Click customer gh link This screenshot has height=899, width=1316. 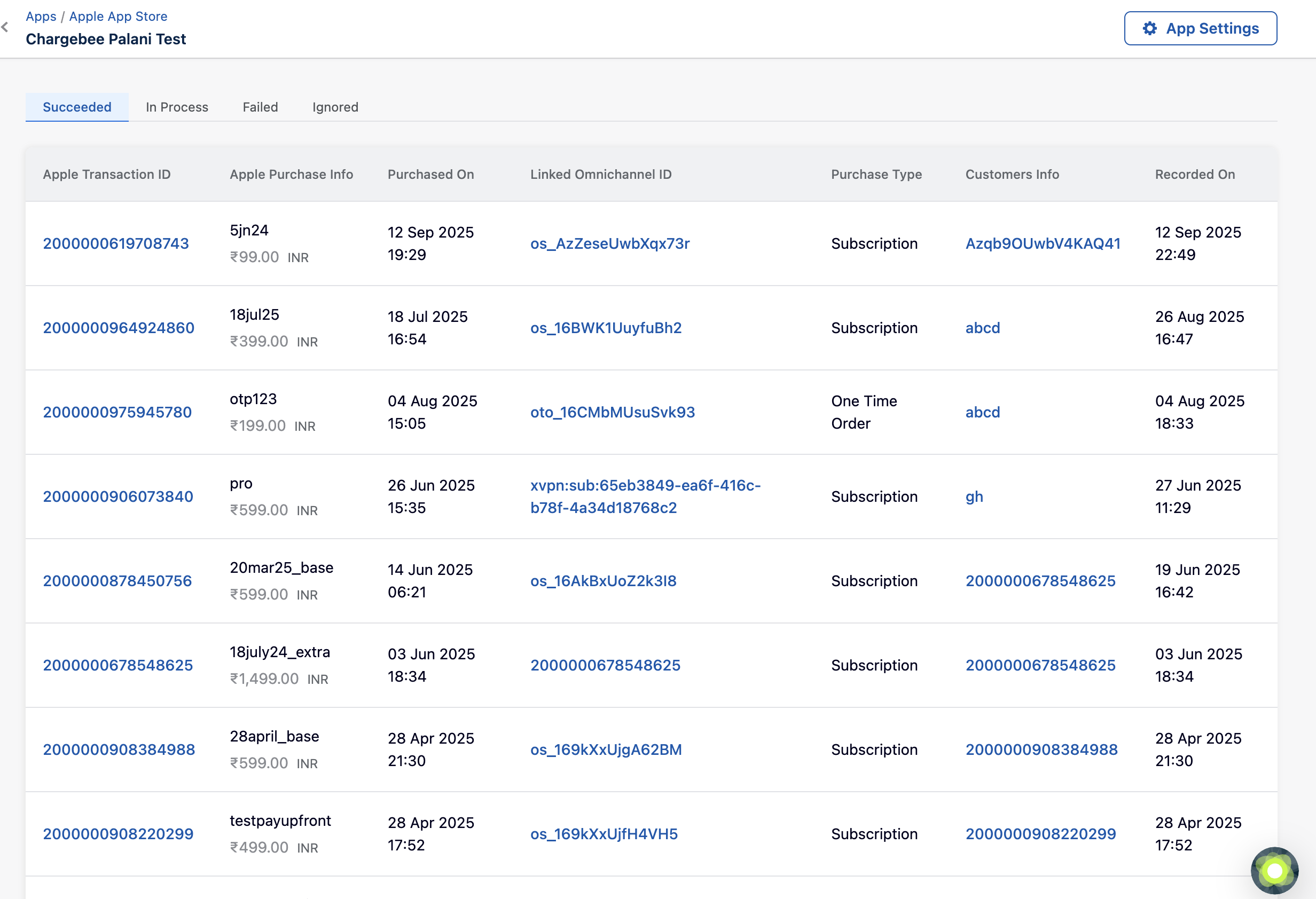coord(974,496)
